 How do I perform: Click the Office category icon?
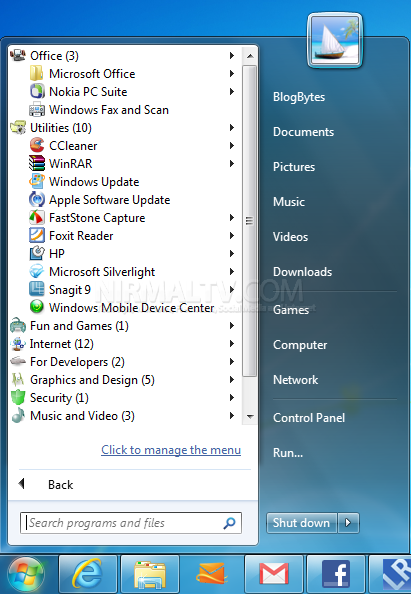18,56
